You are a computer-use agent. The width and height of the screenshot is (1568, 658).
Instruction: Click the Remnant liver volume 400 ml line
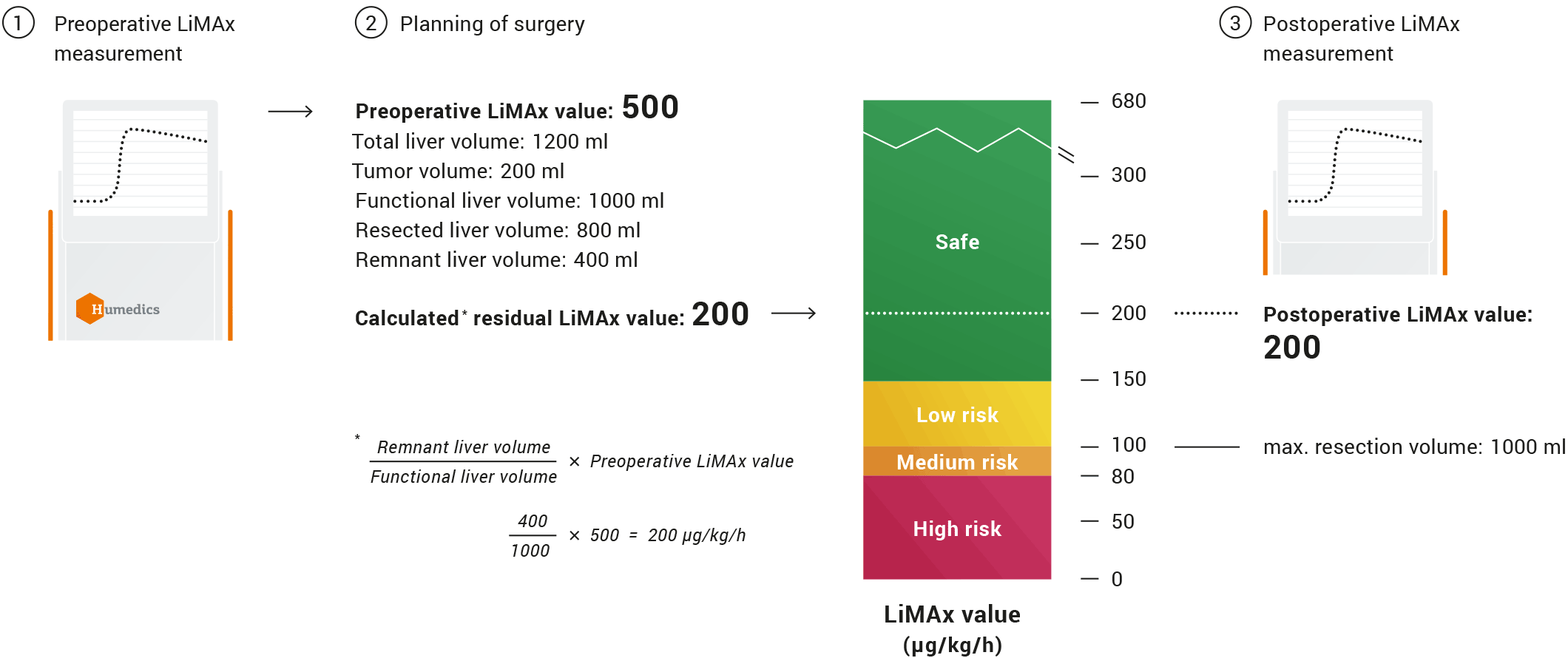tap(496, 260)
